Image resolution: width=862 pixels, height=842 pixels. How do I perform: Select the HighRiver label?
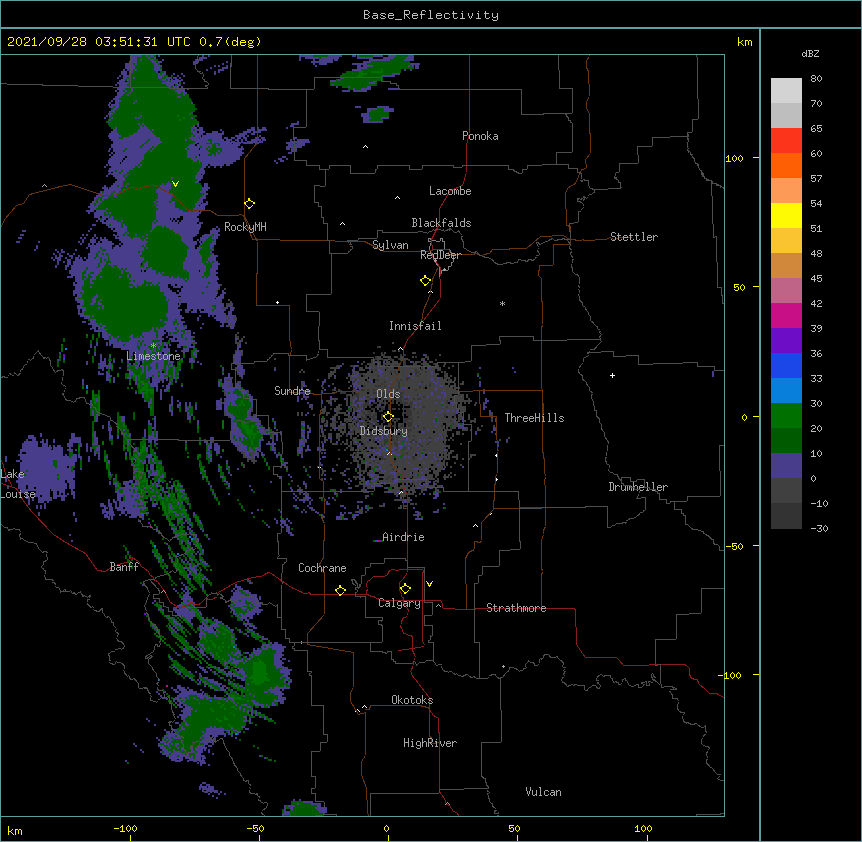tap(430, 743)
